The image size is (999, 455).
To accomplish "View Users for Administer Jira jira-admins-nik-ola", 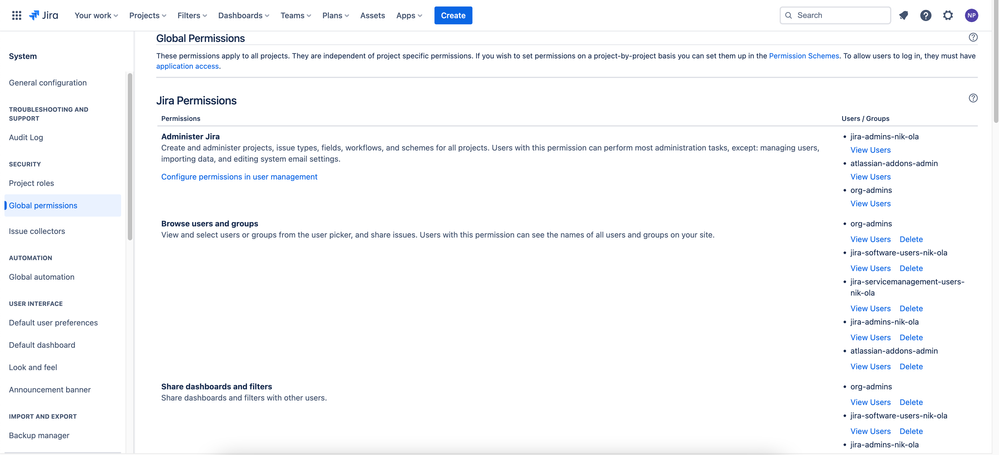I will pyautogui.click(x=870, y=150).
